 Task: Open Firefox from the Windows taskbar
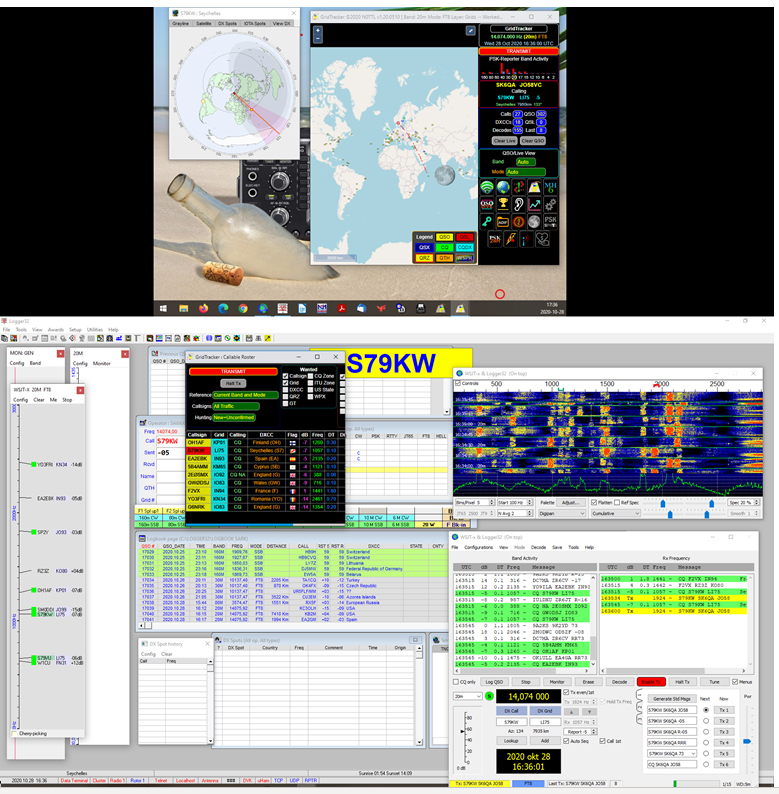(x=203, y=308)
